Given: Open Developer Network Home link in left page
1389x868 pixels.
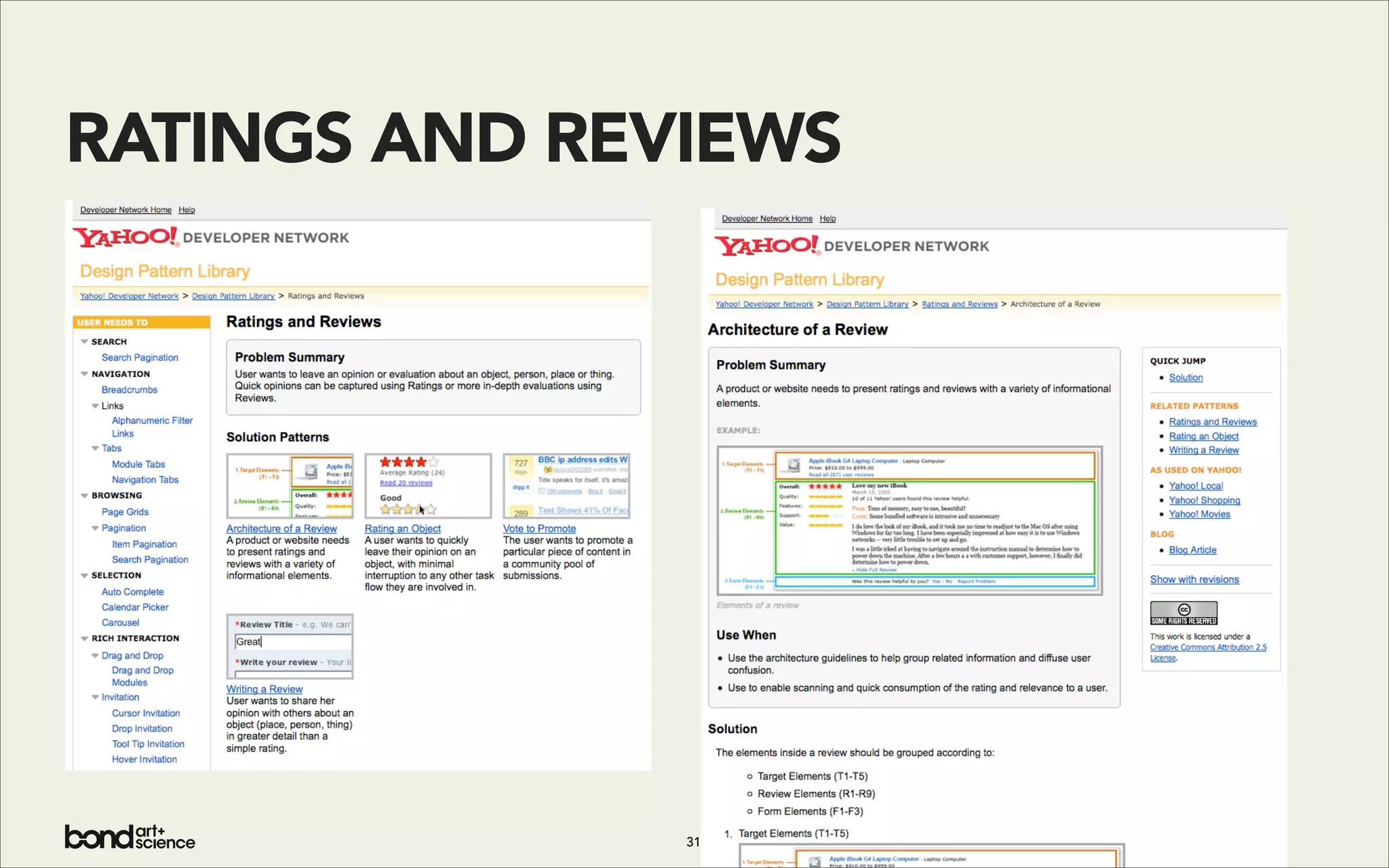Looking at the screenshot, I should pyautogui.click(x=125, y=210).
